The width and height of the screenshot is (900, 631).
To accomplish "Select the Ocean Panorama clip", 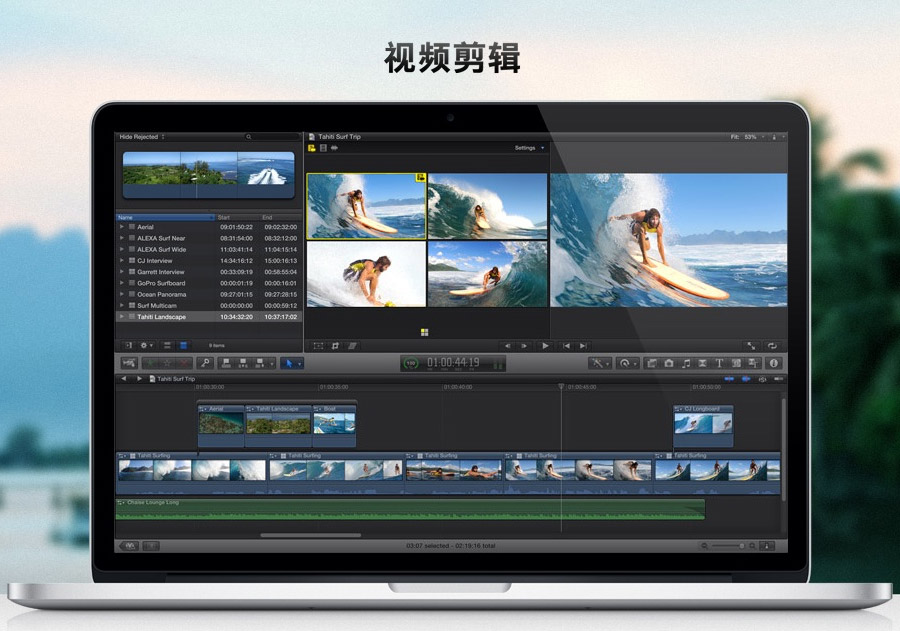I will point(209,295).
